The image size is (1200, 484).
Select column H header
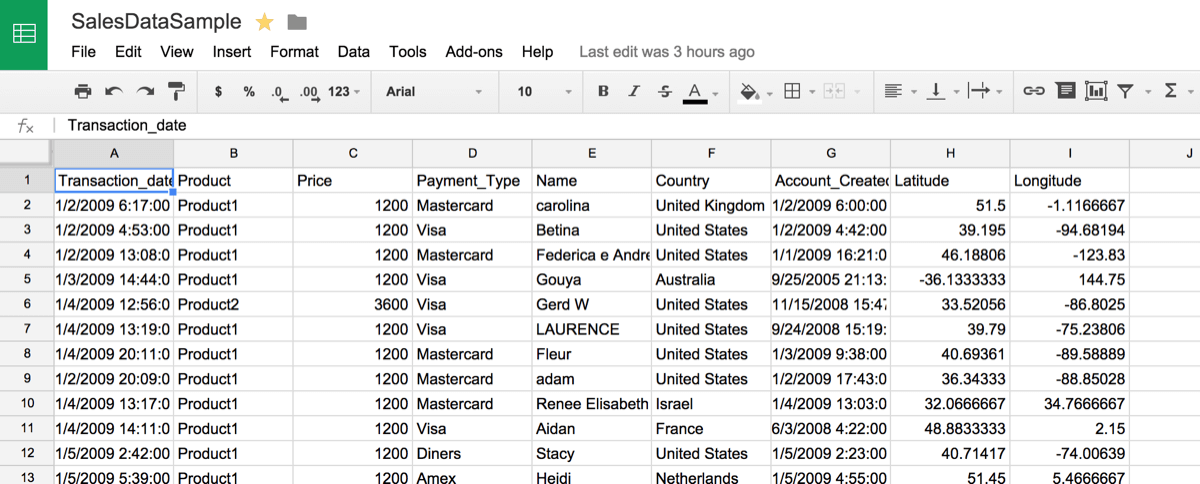[x=950, y=153]
